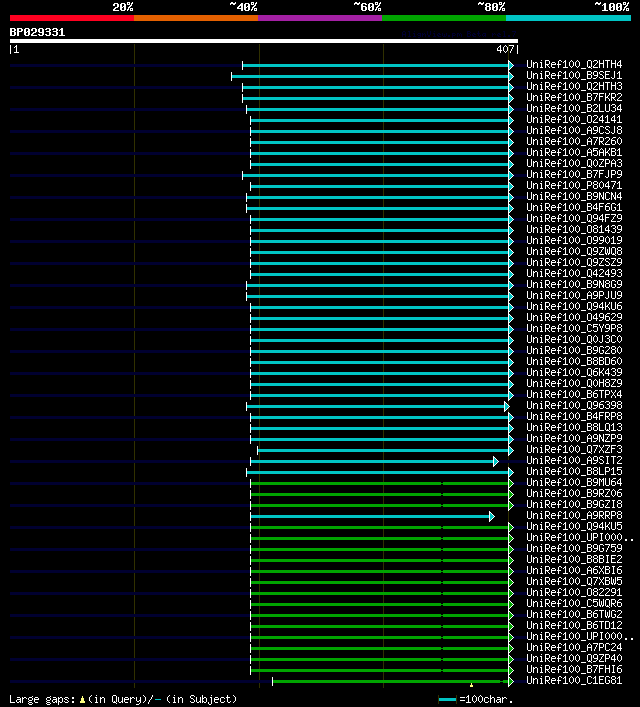Select hit UniRef100_Q2HTH3
This screenshot has height=707, width=640.
[x=574, y=86]
